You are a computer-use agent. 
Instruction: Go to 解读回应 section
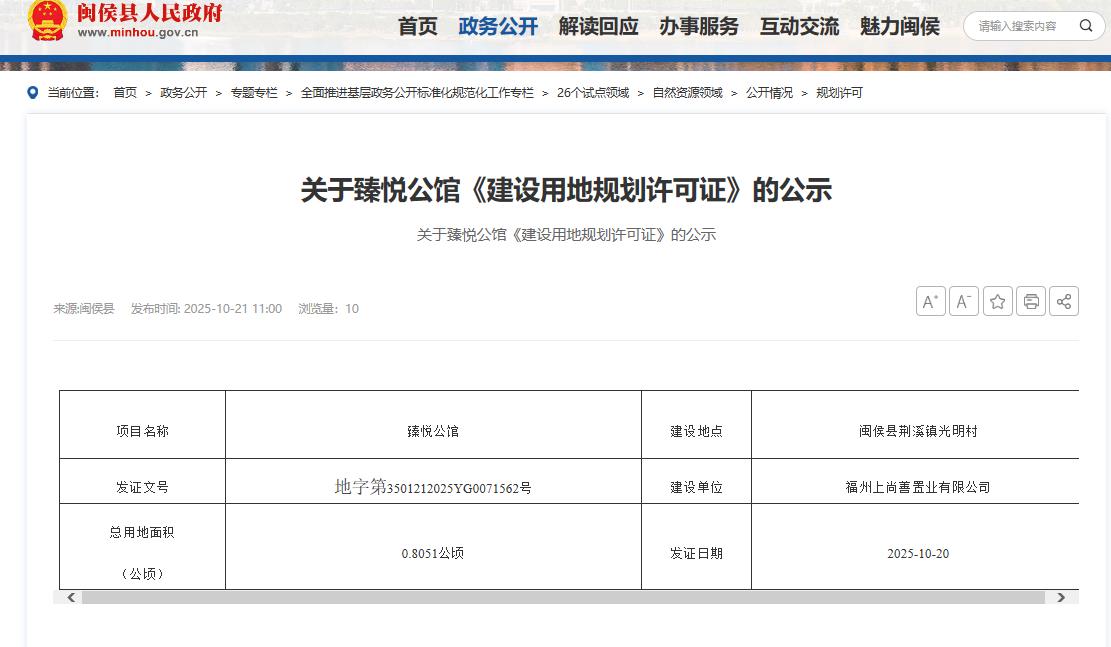pyautogui.click(x=598, y=26)
